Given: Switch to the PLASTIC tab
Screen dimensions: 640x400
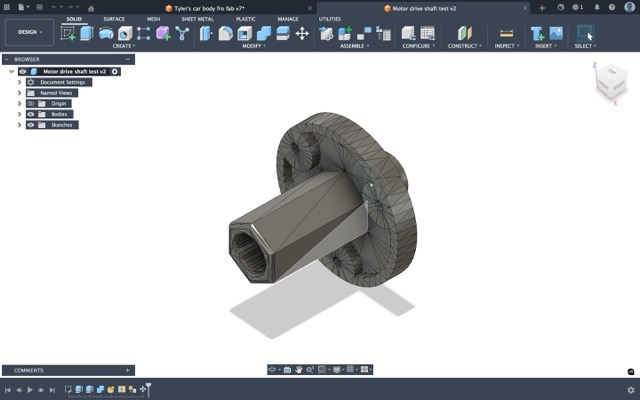Looking at the screenshot, I should pyautogui.click(x=246, y=19).
